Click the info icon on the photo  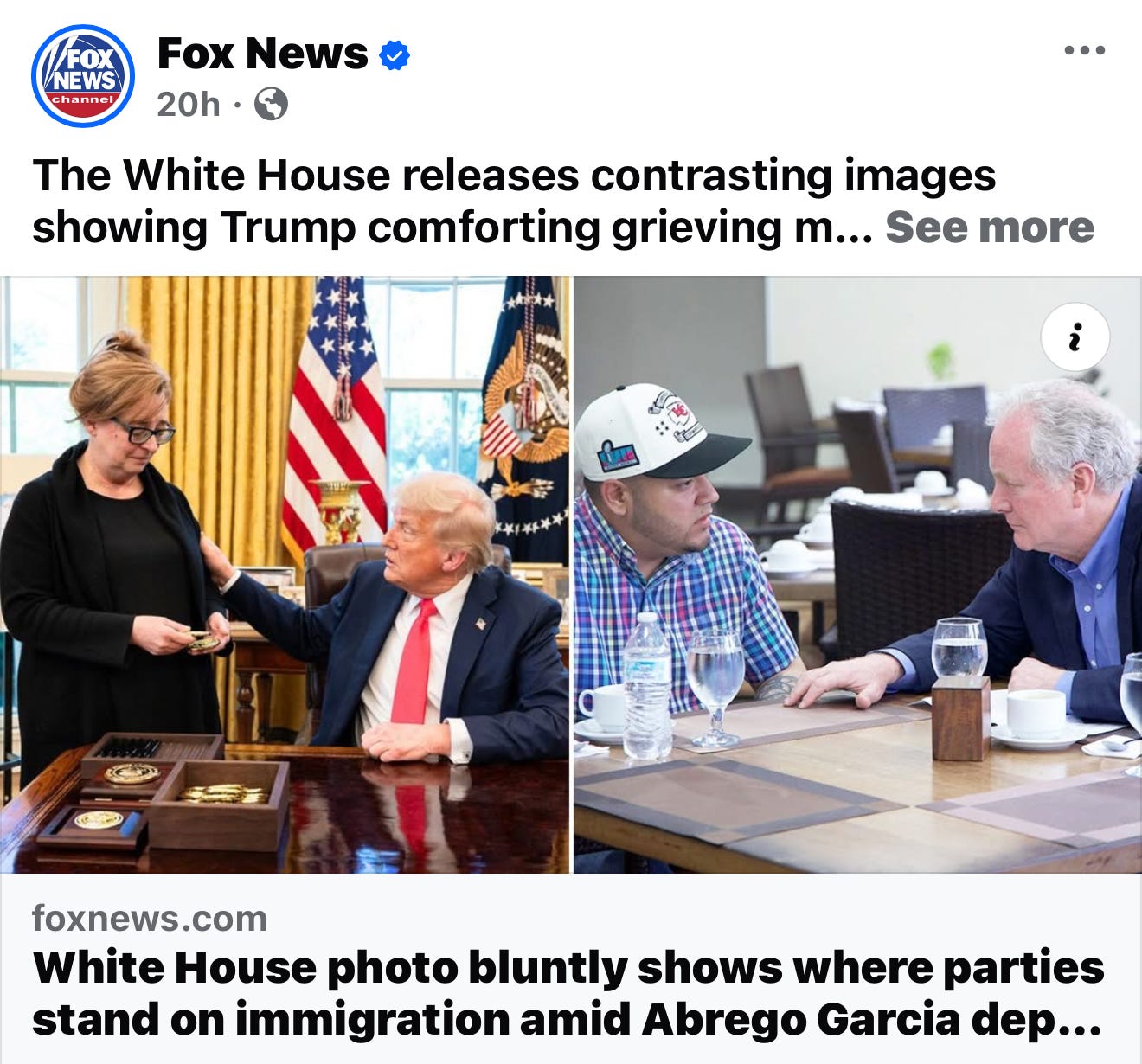click(x=1075, y=337)
